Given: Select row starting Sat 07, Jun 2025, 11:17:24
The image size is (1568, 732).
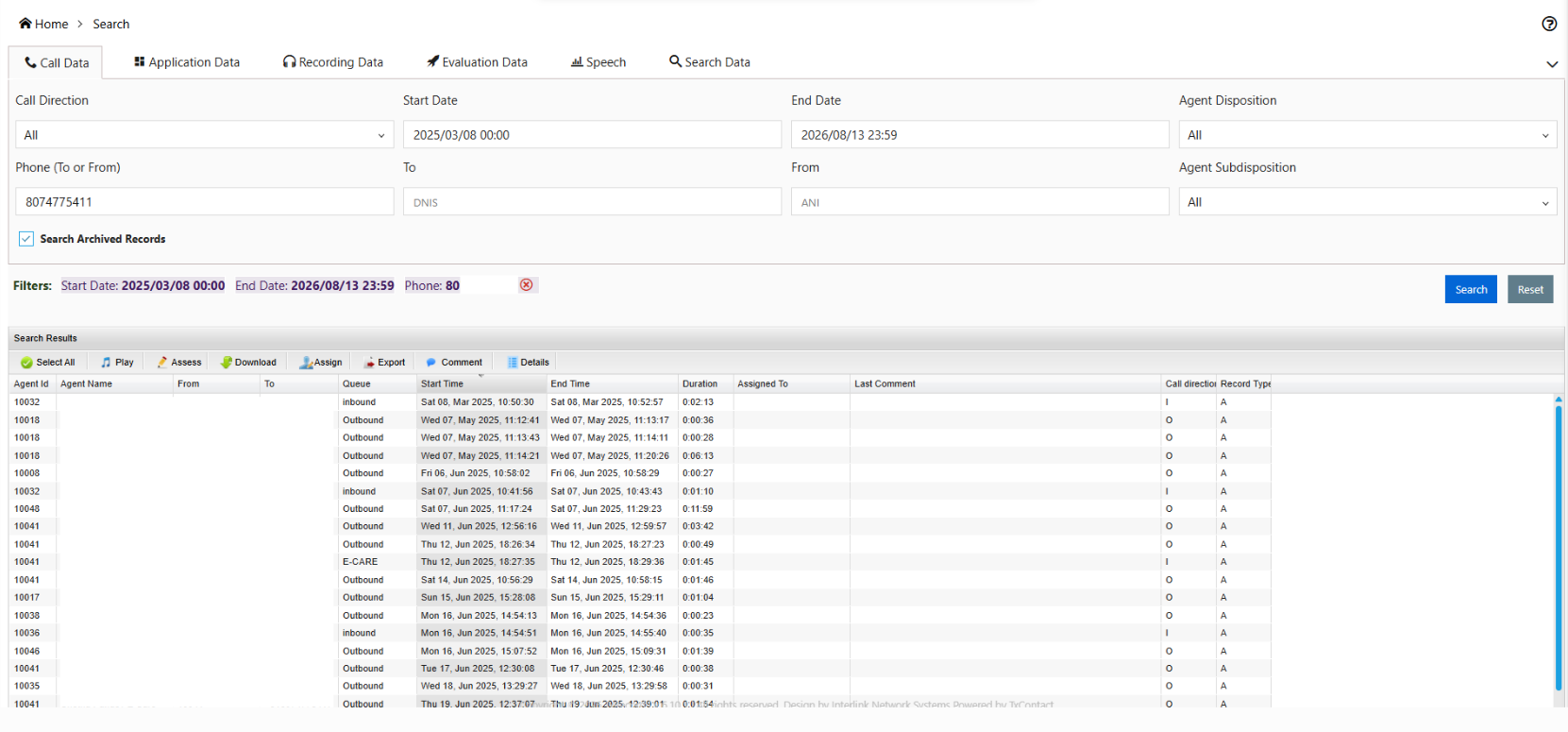Looking at the screenshot, I should click(x=640, y=509).
